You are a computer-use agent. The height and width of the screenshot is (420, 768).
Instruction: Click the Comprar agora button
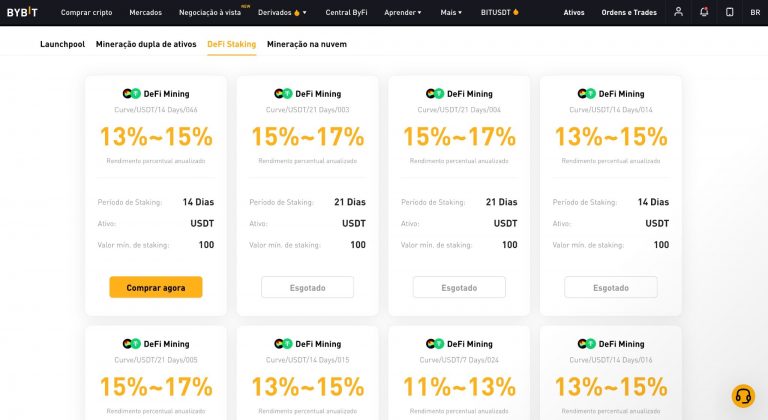point(156,287)
